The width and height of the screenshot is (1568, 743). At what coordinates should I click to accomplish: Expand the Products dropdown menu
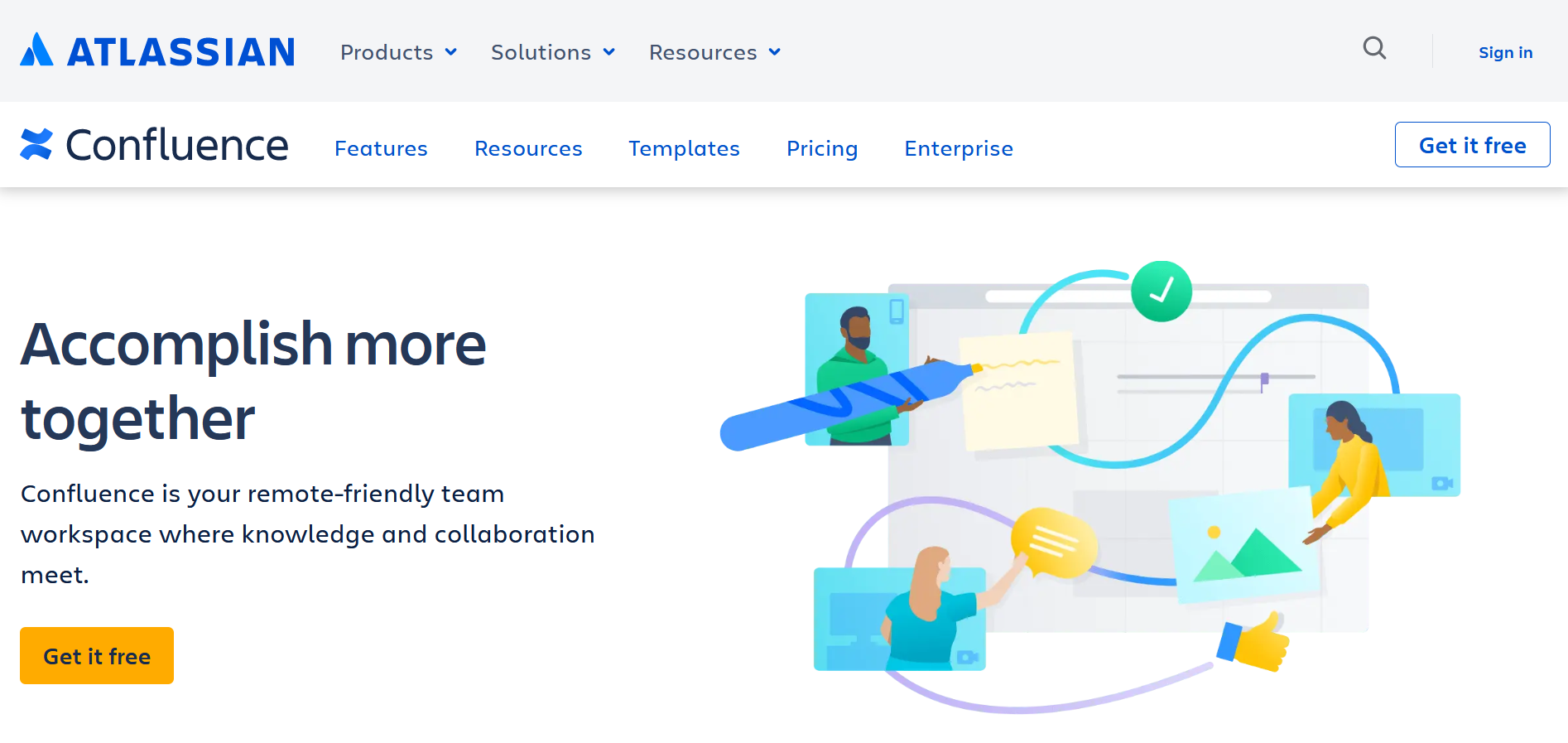(398, 52)
